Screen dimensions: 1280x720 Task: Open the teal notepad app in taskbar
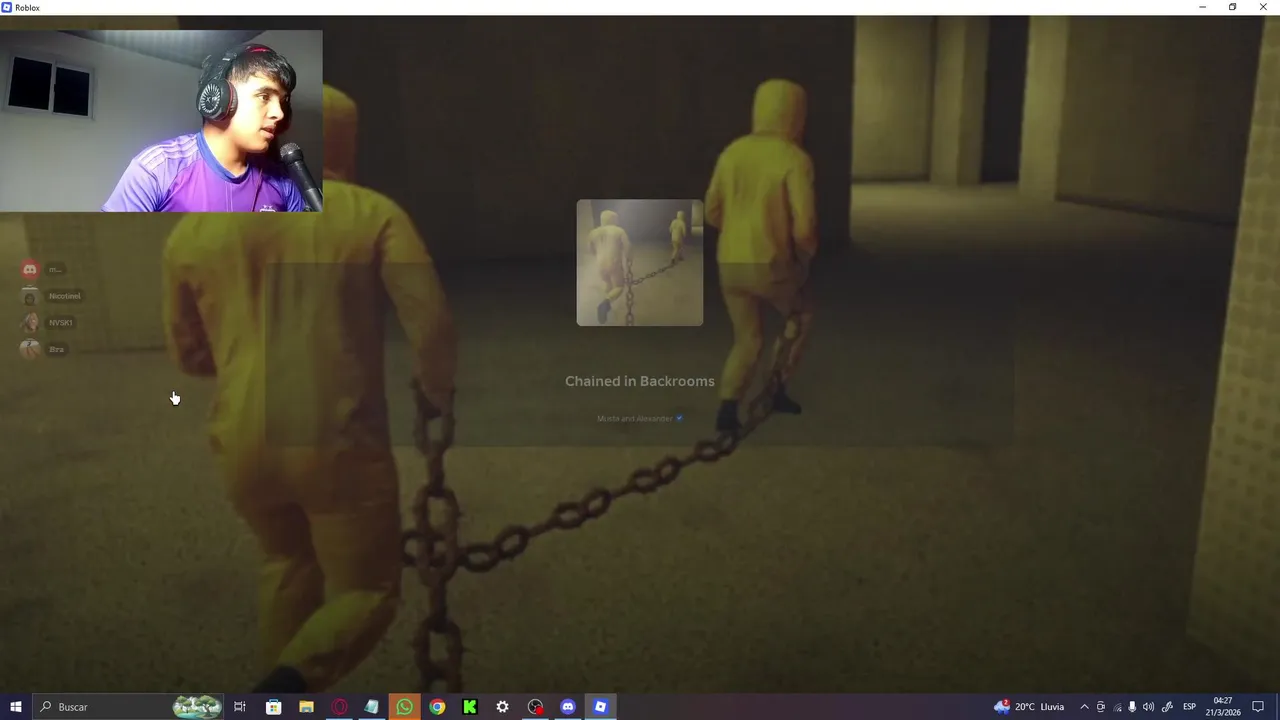click(371, 707)
